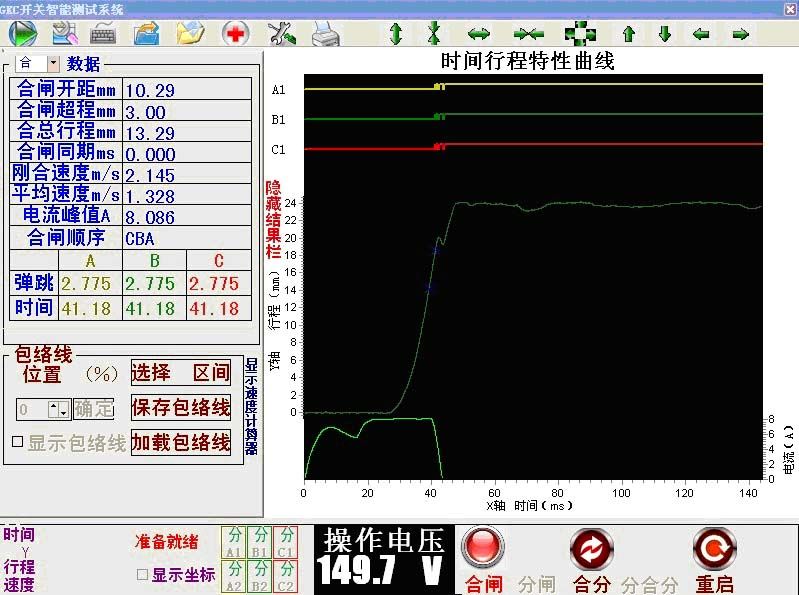Move chart right with green right arrow
The width and height of the screenshot is (799, 595).
pyautogui.click(x=740, y=35)
